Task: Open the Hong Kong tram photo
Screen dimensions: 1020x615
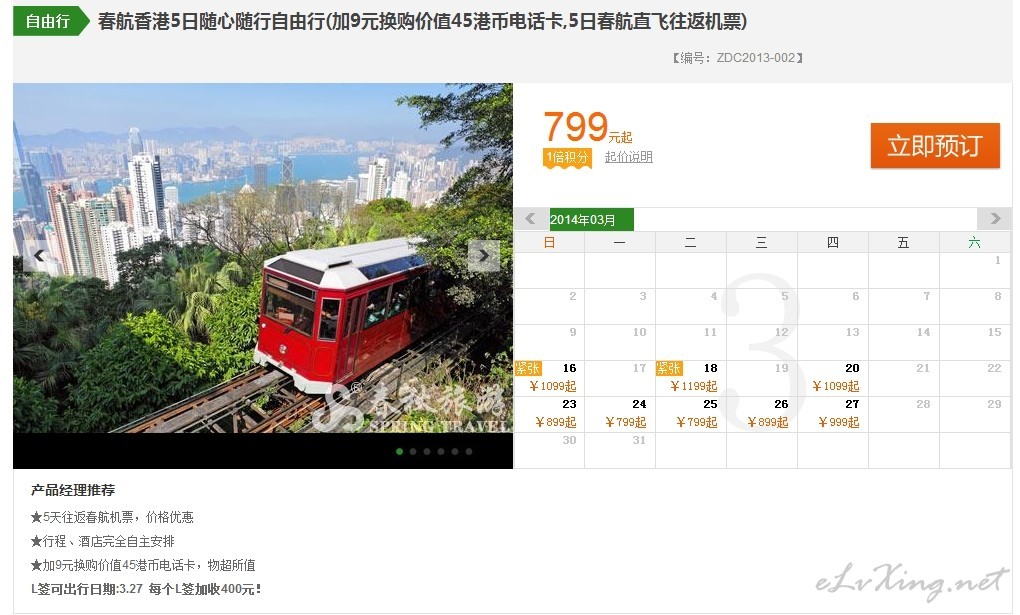Action: (263, 258)
